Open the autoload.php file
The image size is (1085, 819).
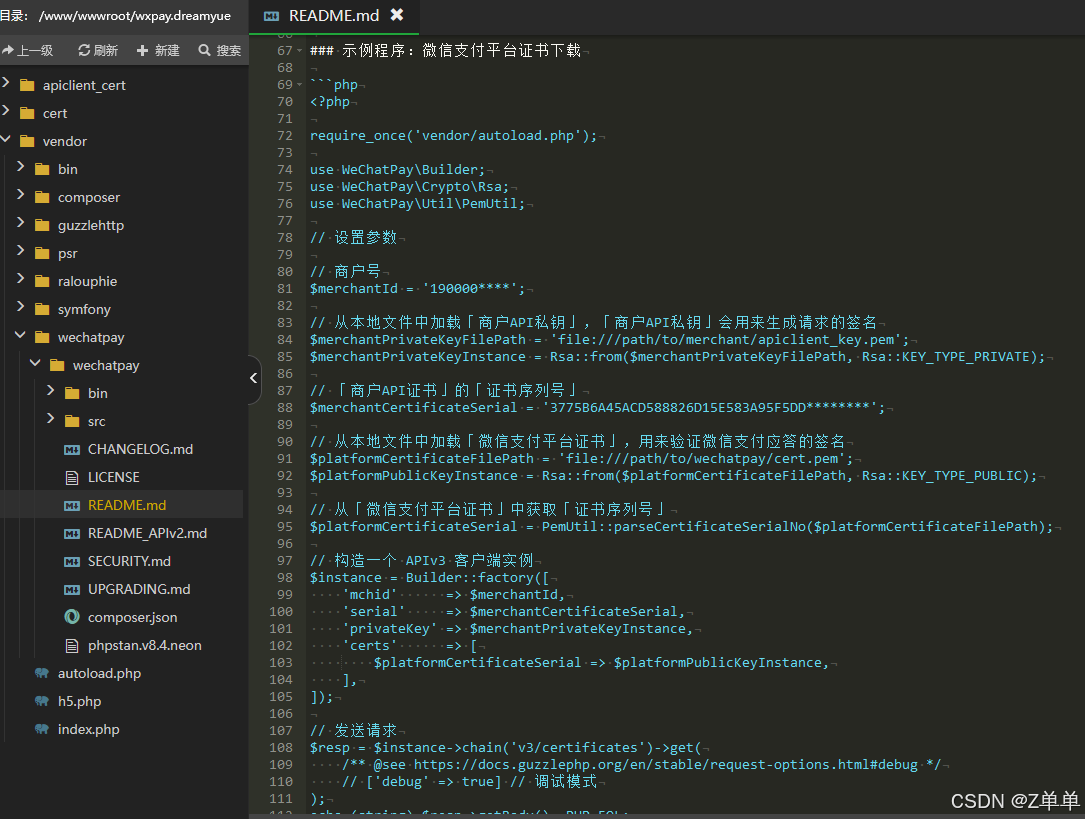click(99, 674)
